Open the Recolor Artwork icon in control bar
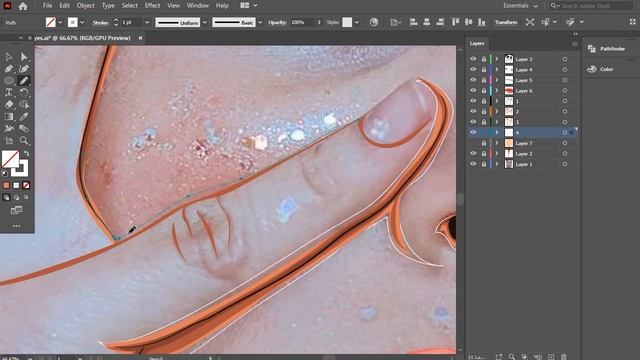 pyautogui.click(x=373, y=22)
